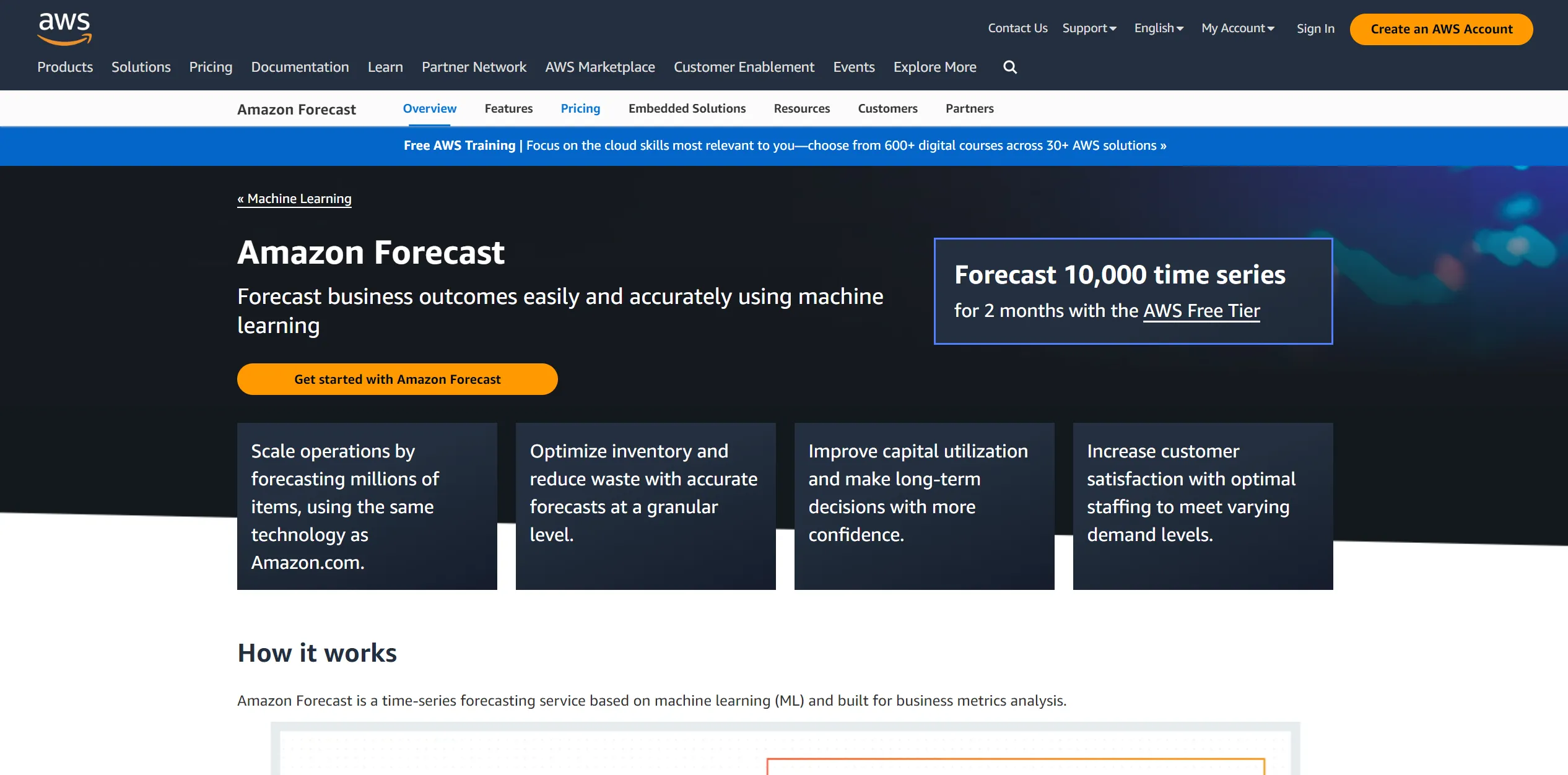Click the AWS logo
The width and height of the screenshot is (1568, 775).
pos(64,27)
